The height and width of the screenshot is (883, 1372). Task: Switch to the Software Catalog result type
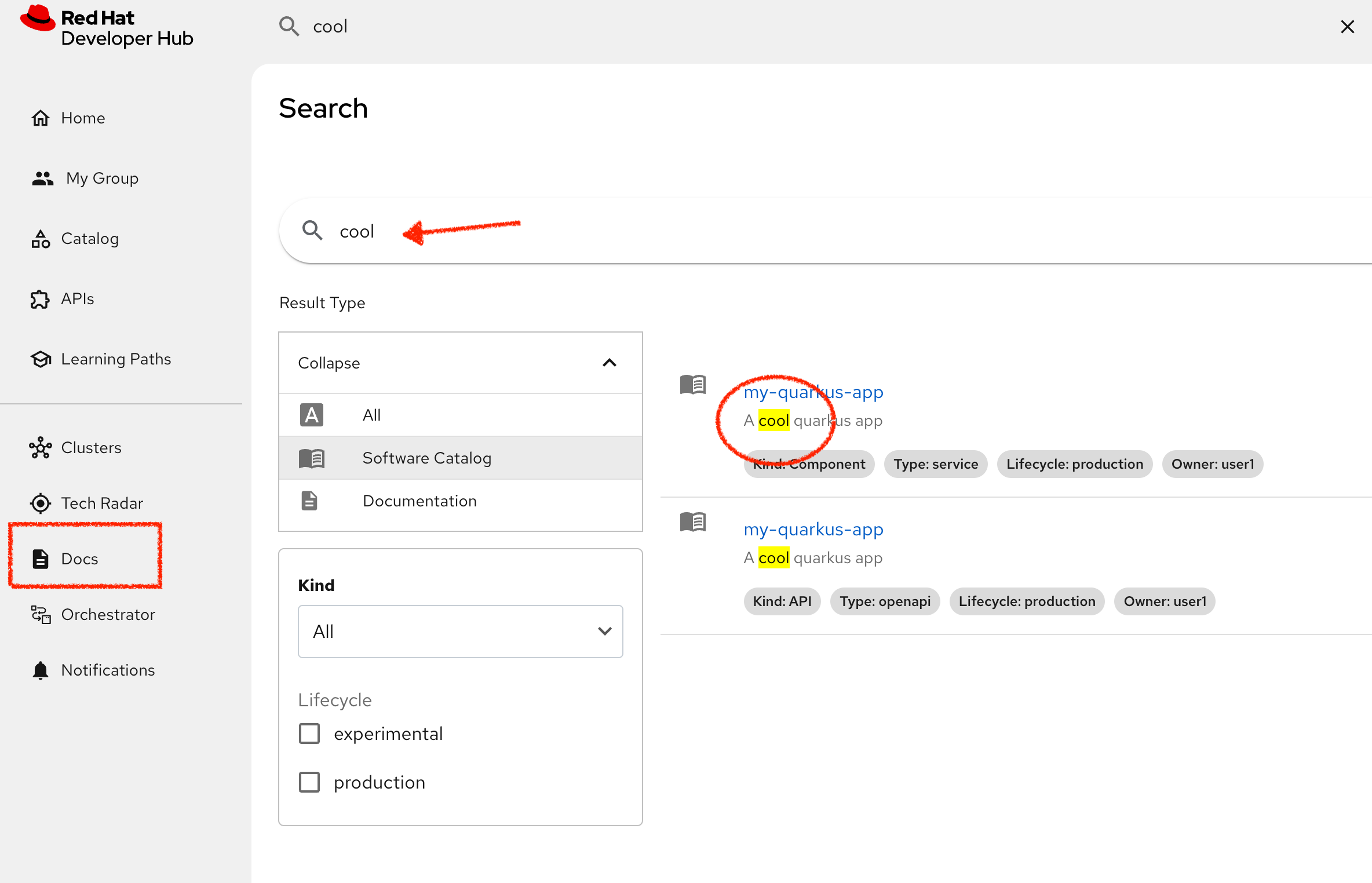[427, 458]
